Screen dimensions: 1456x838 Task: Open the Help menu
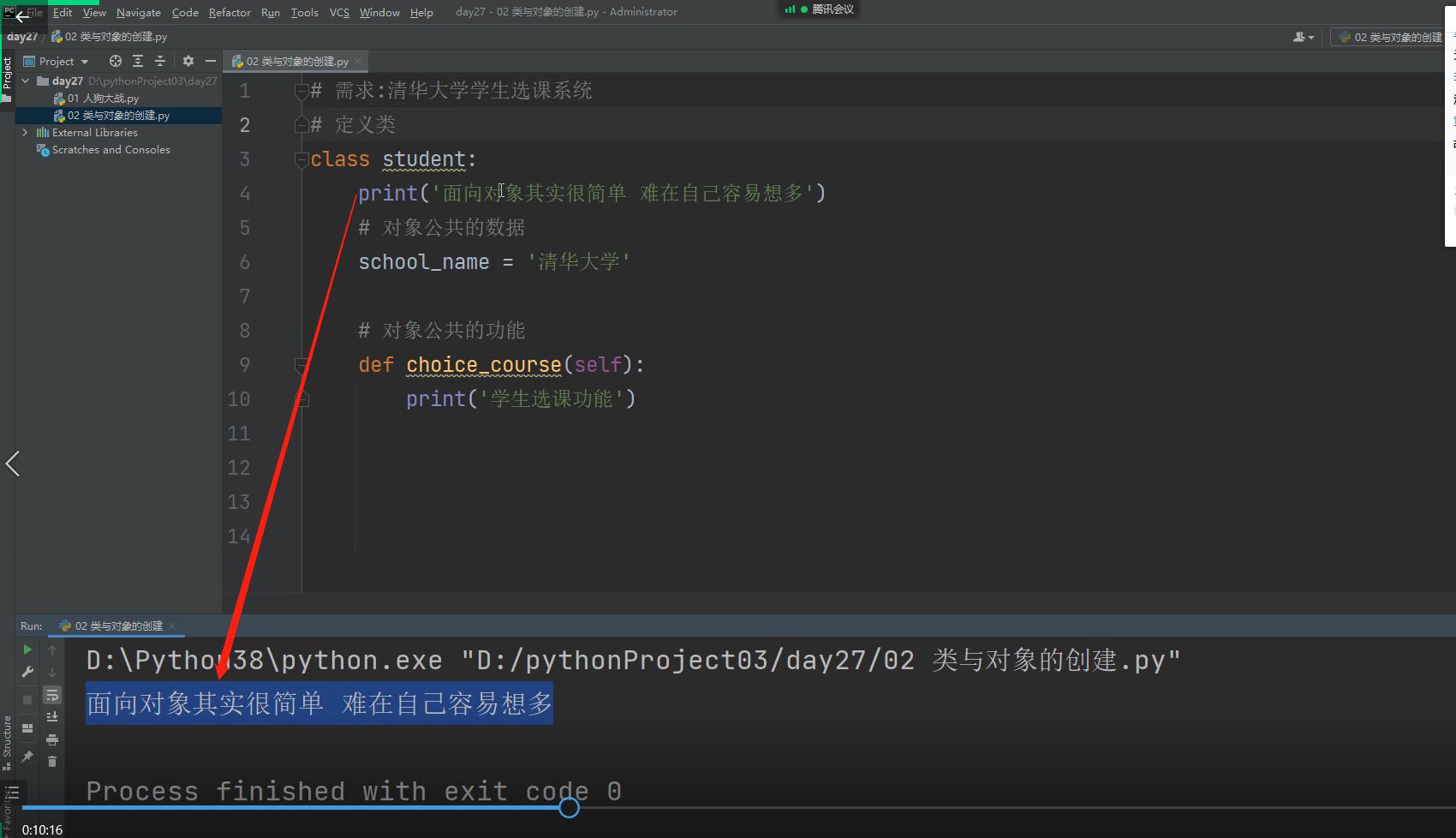pyautogui.click(x=421, y=12)
